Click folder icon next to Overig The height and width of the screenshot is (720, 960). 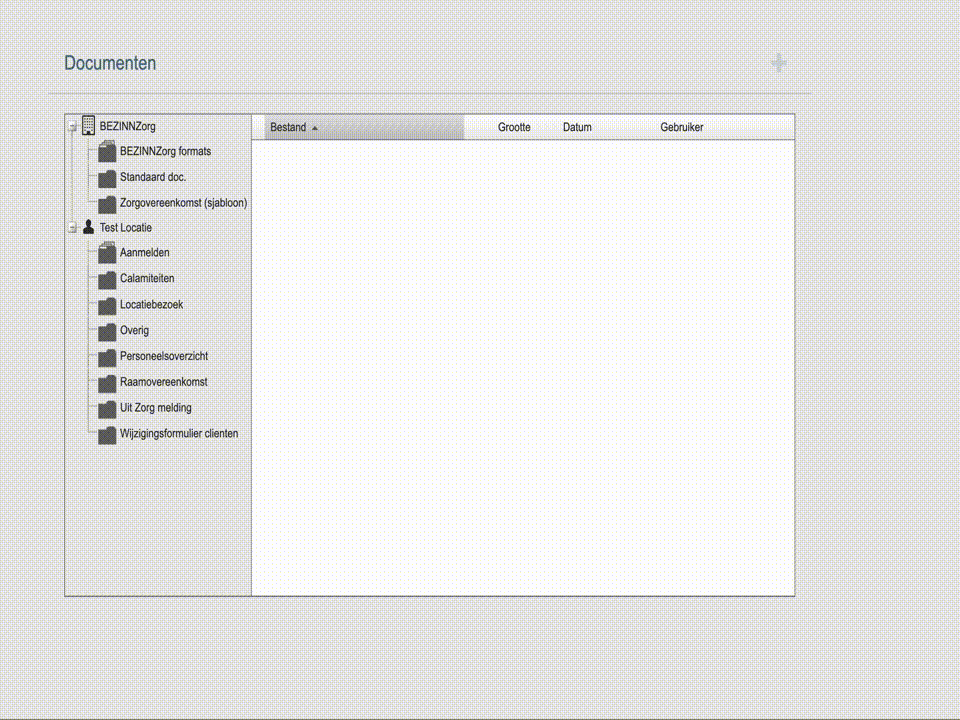(x=107, y=331)
